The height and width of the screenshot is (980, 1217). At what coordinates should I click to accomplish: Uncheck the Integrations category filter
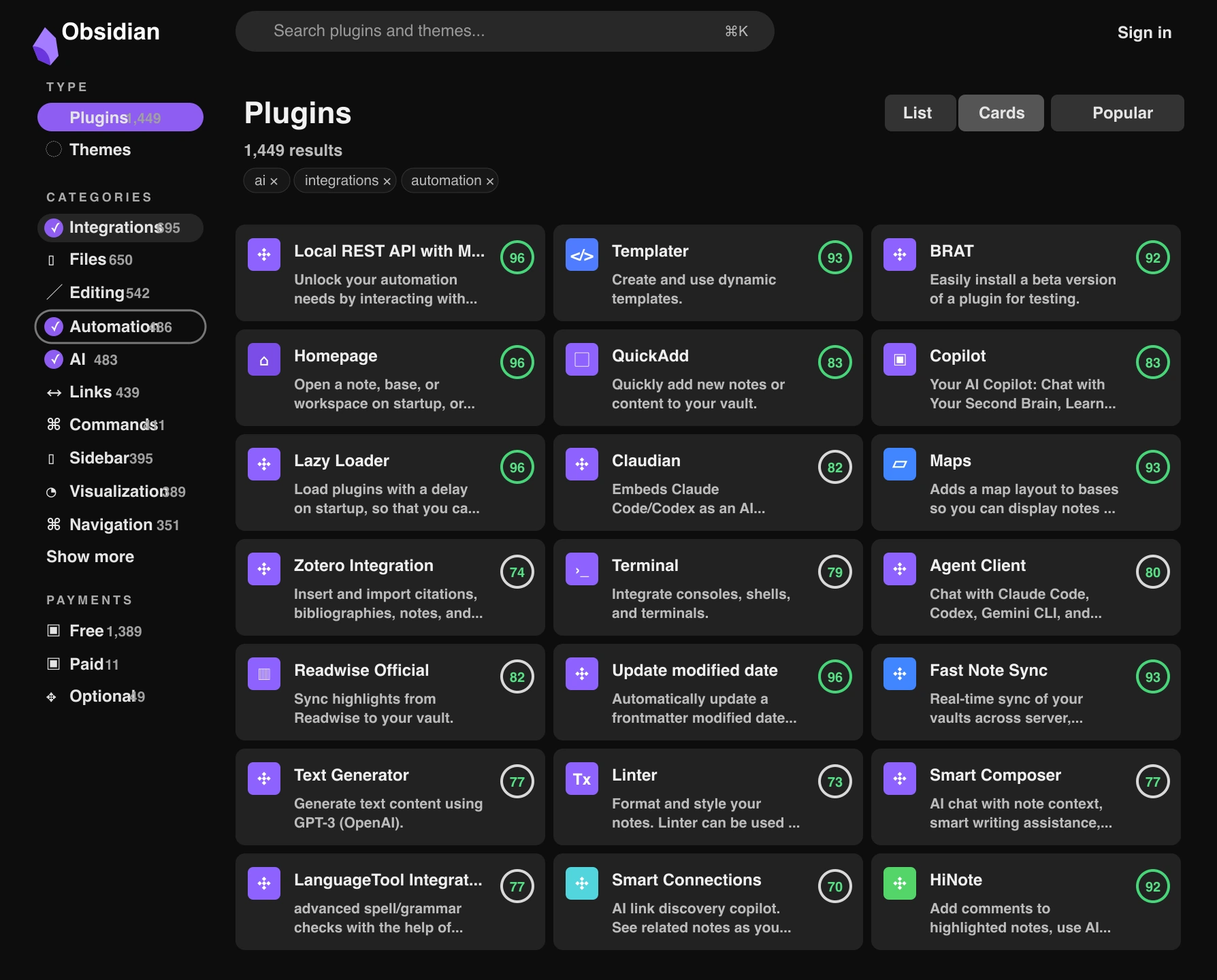tap(54, 228)
